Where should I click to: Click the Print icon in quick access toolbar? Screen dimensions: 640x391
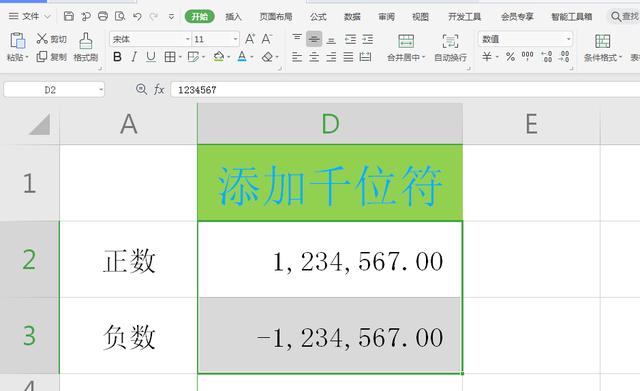pyautogui.click(x=103, y=16)
